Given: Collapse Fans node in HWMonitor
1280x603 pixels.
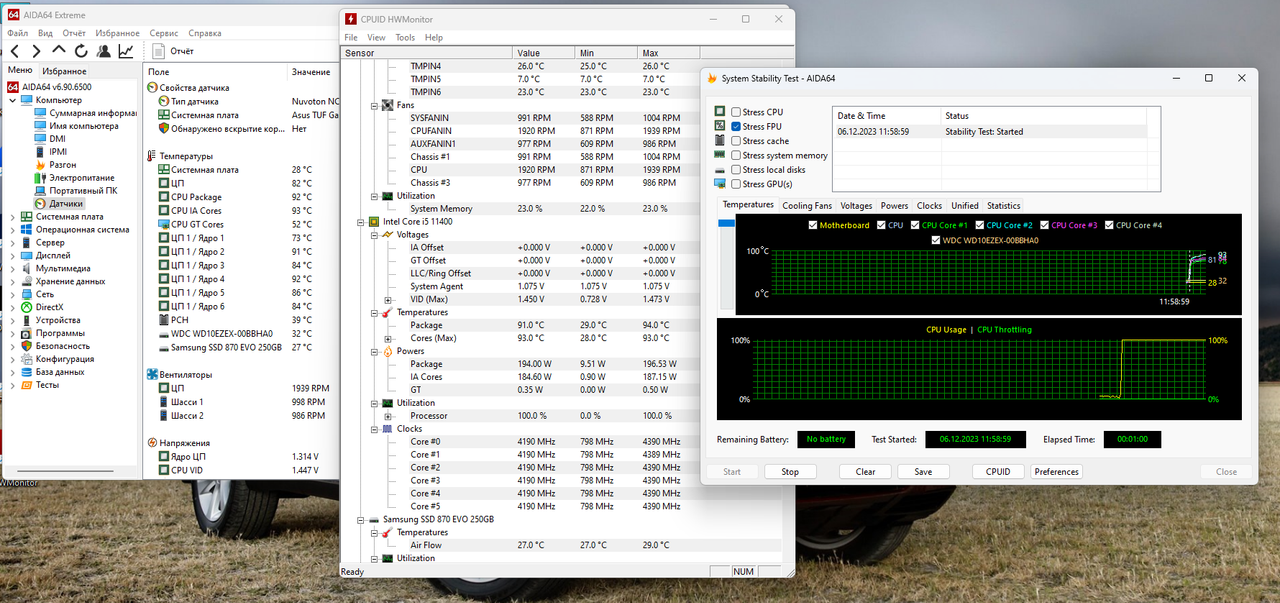Looking at the screenshot, I should click(x=374, y=105).
